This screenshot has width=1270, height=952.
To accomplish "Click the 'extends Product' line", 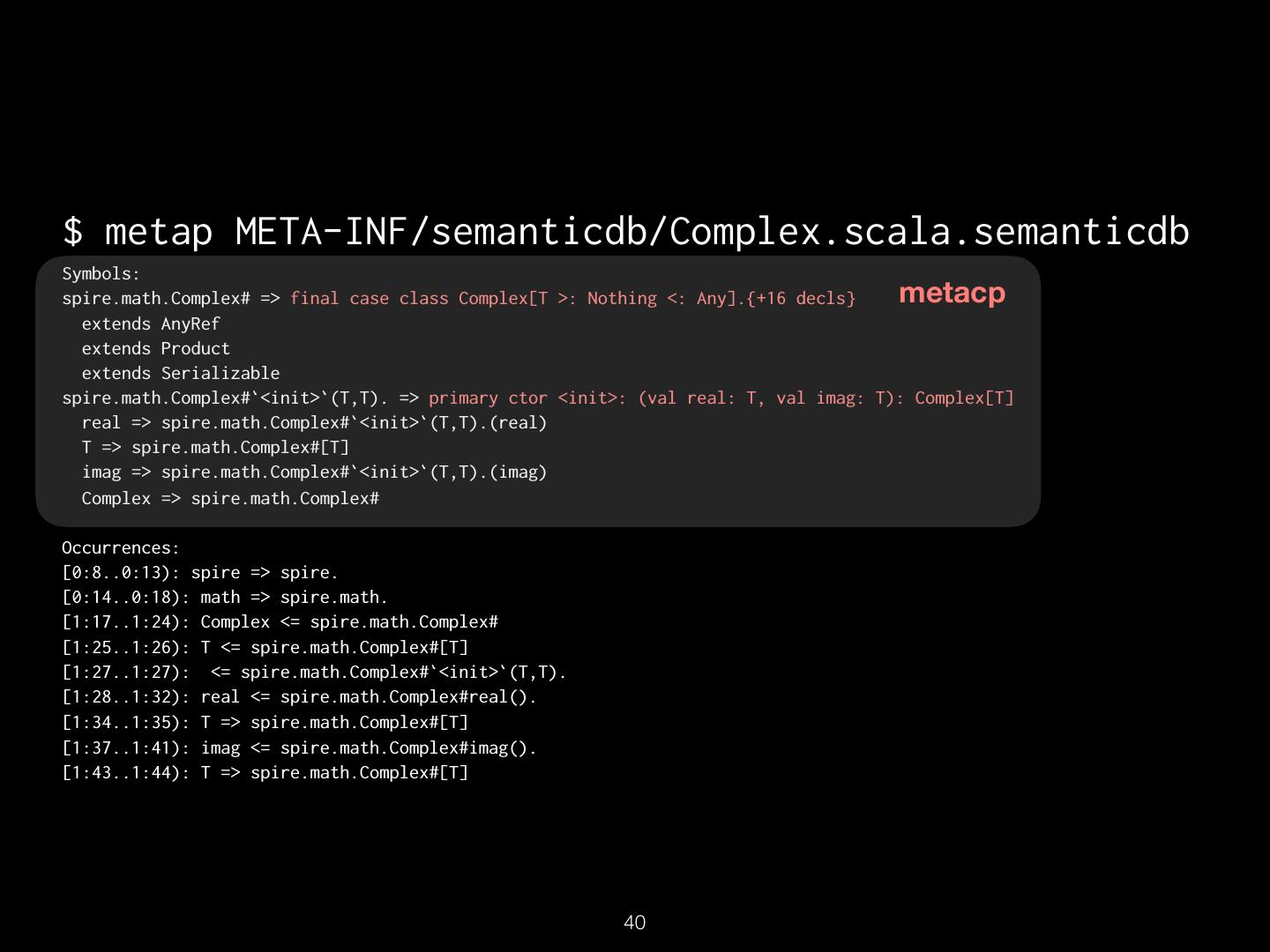I will [155, 349].
